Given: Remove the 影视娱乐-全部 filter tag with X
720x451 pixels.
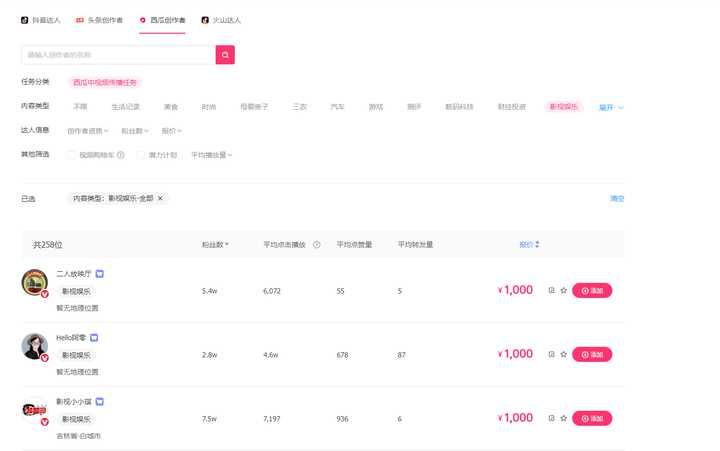Looking at the screenshot, I should pos(160,198).
